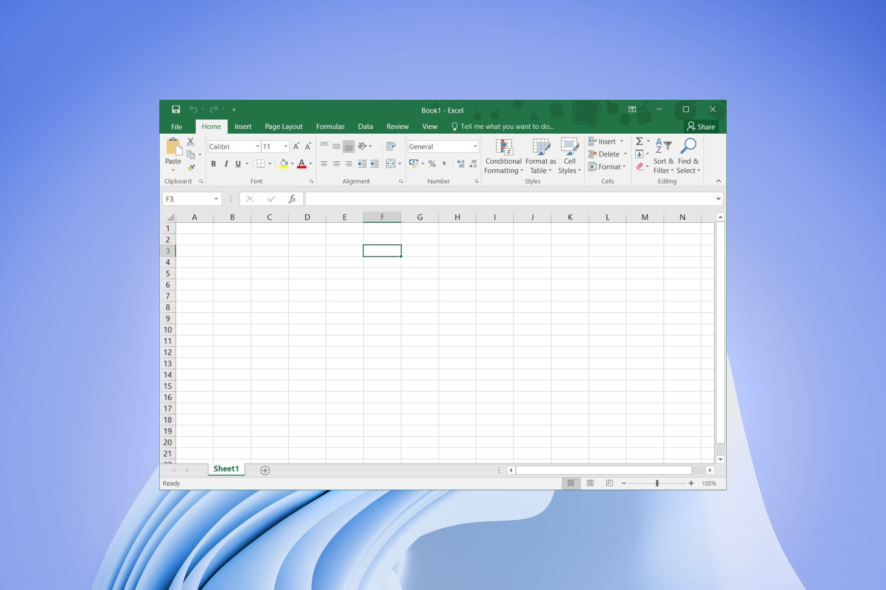Image resolution: width=886 pixels, height=590 pixels.
Task: Select the Italic formatting icon
Action: click(225, 164)
